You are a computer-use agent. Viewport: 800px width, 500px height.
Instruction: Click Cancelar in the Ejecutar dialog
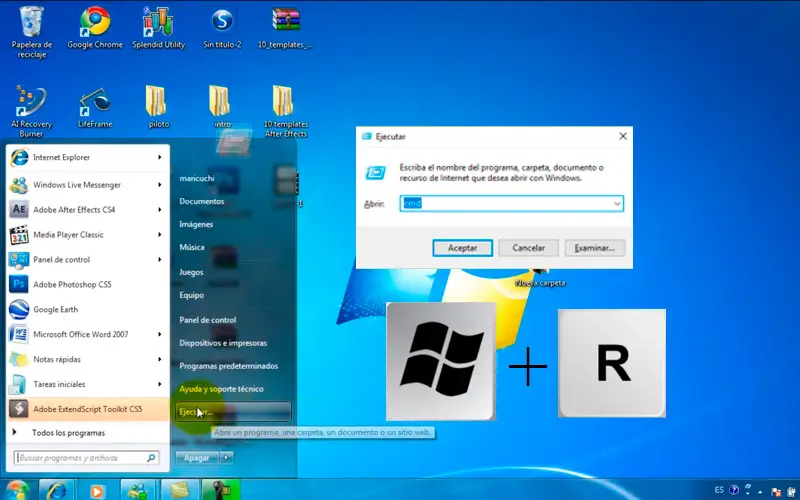pyautogui.click(x=529, y=248)
